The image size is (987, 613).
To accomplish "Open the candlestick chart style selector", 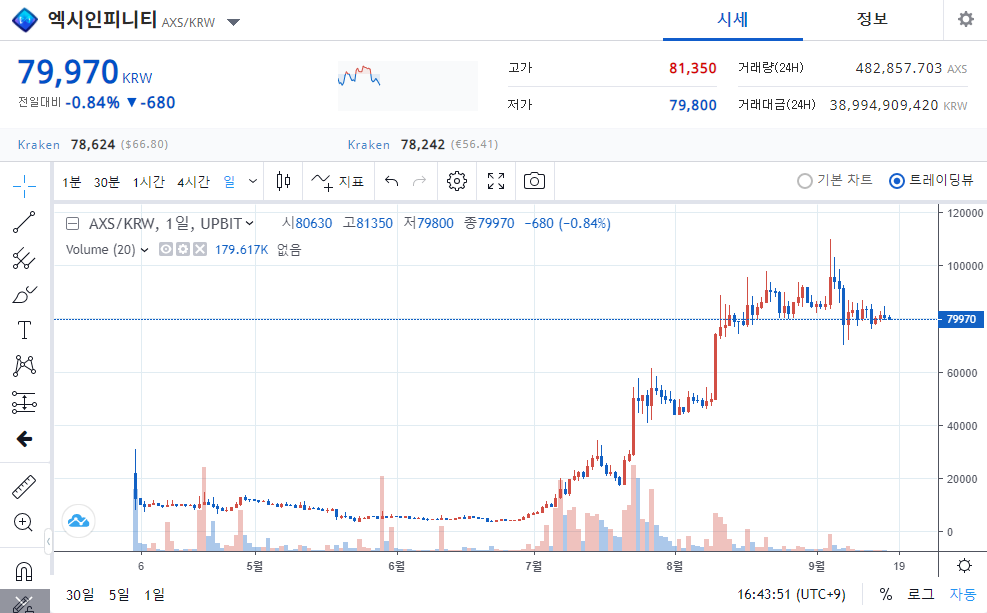I will click(x=283, y=182).
